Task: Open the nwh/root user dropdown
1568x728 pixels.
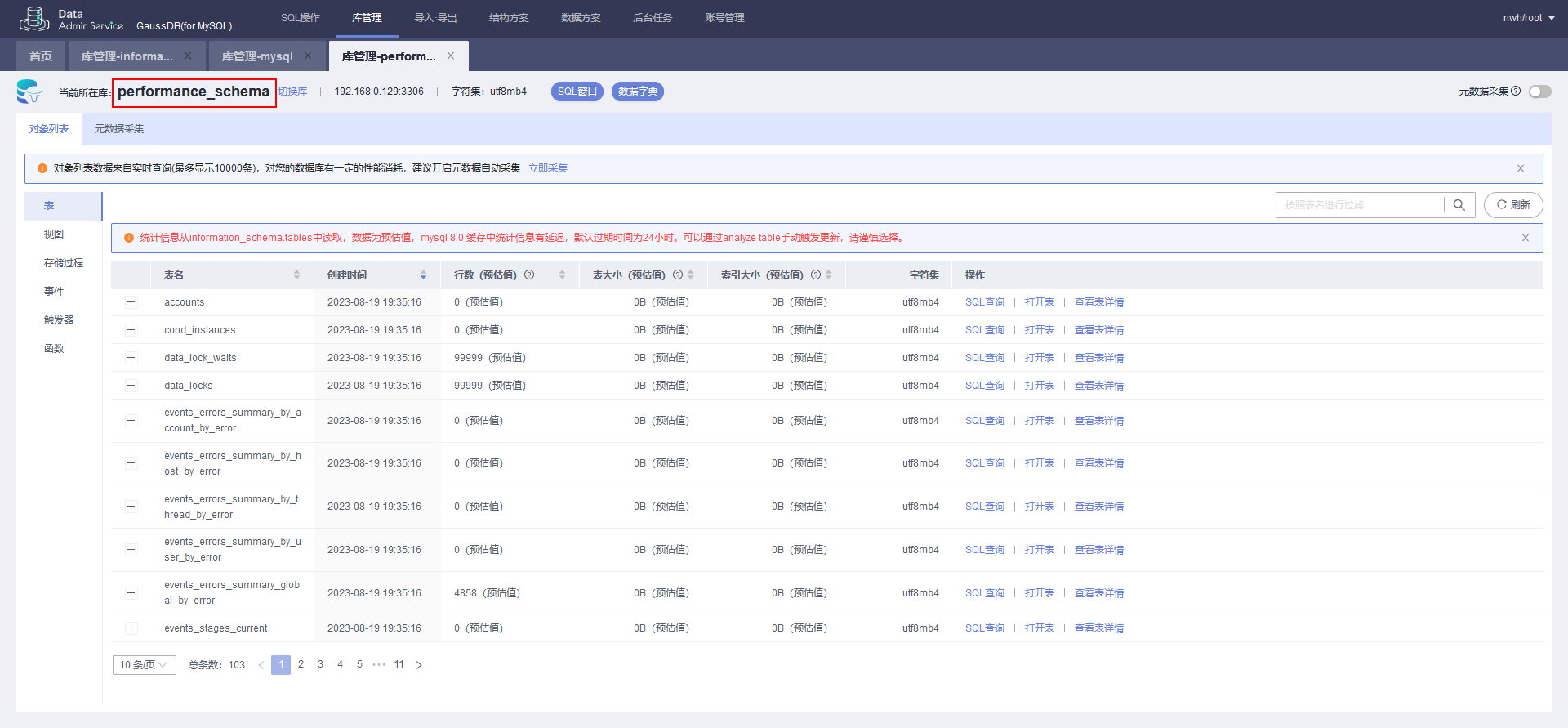Action: pos(1529,18)
